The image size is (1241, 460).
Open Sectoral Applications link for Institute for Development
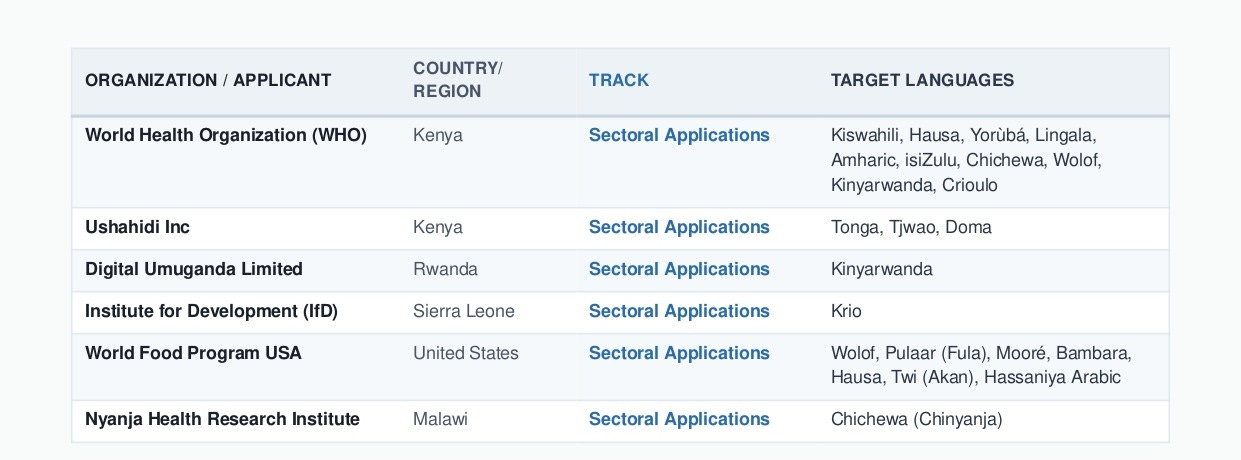click(x=679, y=311)
